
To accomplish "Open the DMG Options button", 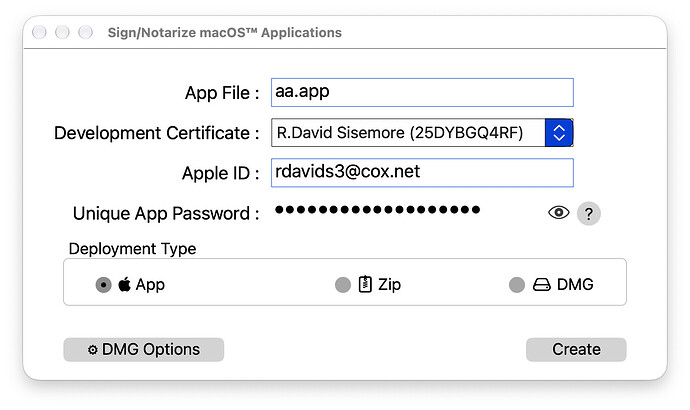I will 143,350.
